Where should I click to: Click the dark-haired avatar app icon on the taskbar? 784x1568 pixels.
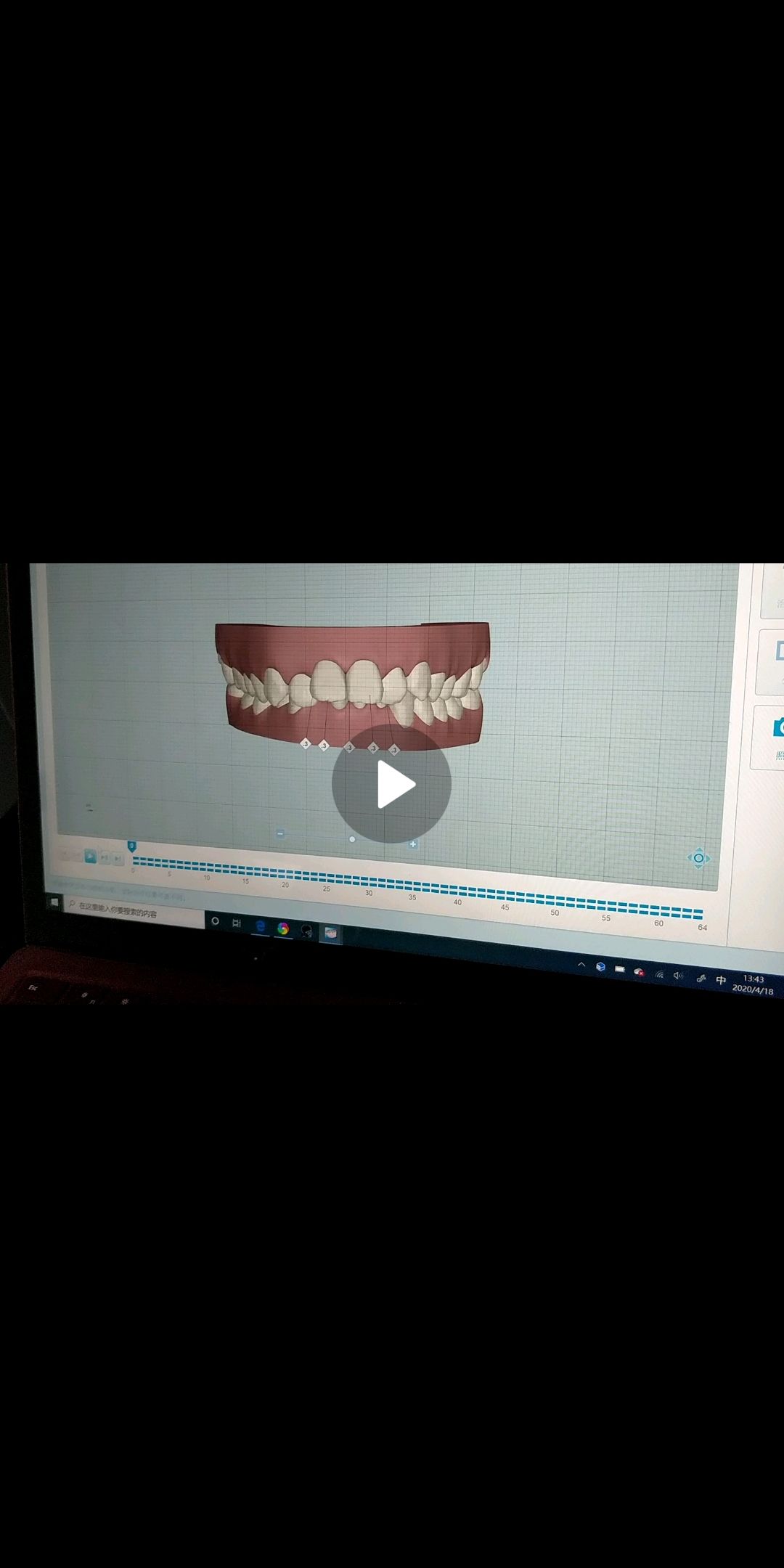click(x=306, y=931)
